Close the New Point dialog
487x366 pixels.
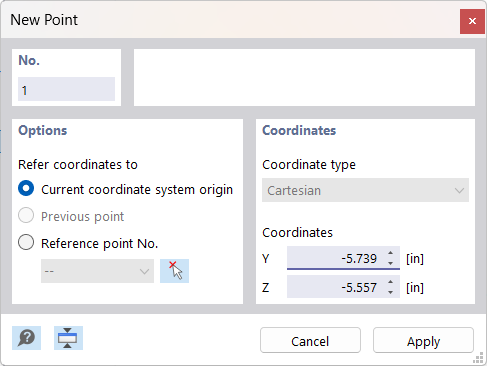[x=472, y=21]
